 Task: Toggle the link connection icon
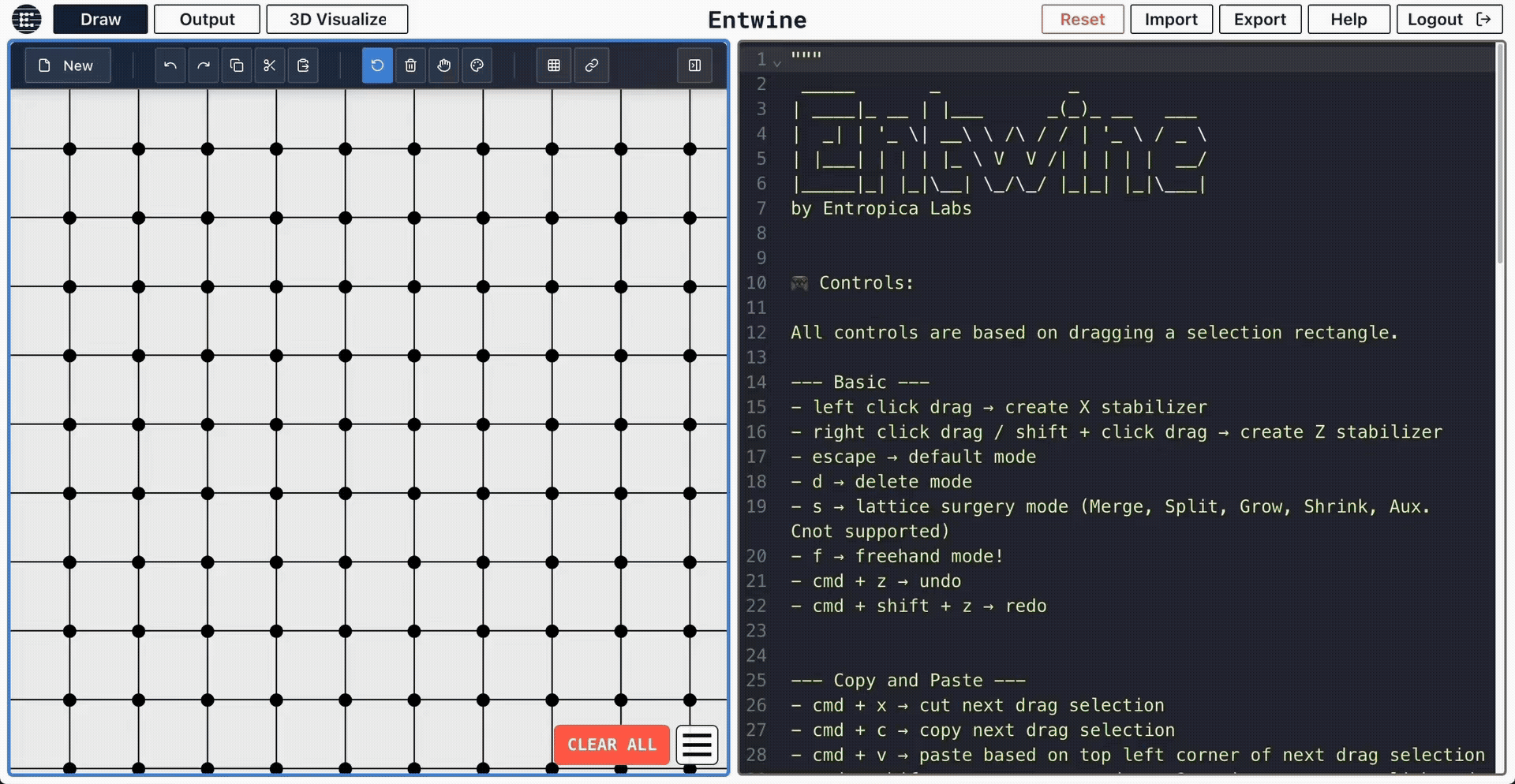[x=592, y=65]
